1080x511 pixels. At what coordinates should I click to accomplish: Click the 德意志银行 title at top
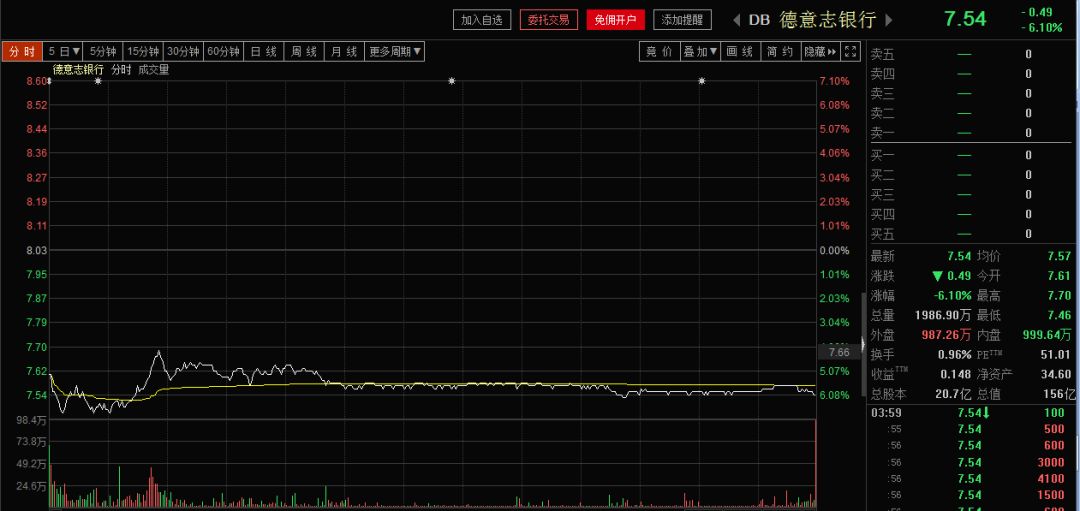coord(827,20)
